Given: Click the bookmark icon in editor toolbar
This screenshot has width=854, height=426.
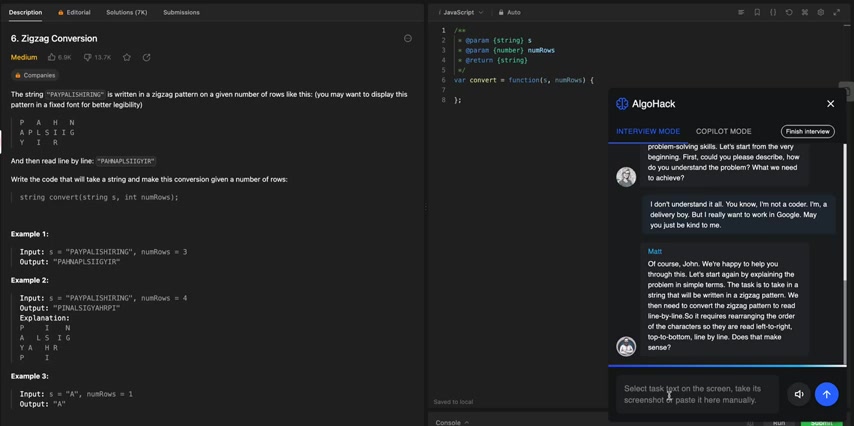Looking at the screenshot, I should (757, 12).
